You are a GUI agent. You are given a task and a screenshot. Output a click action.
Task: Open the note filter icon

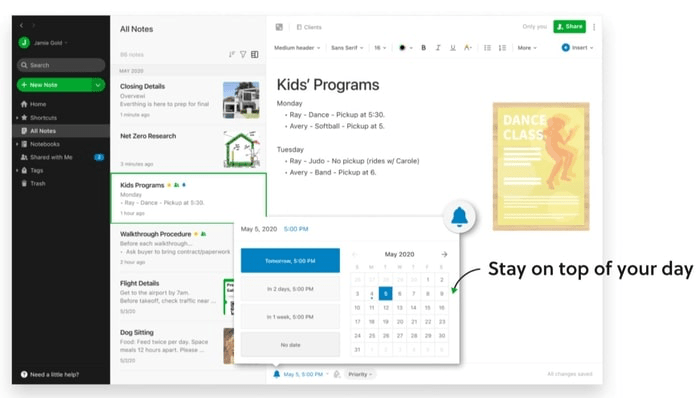click(243, 54)
